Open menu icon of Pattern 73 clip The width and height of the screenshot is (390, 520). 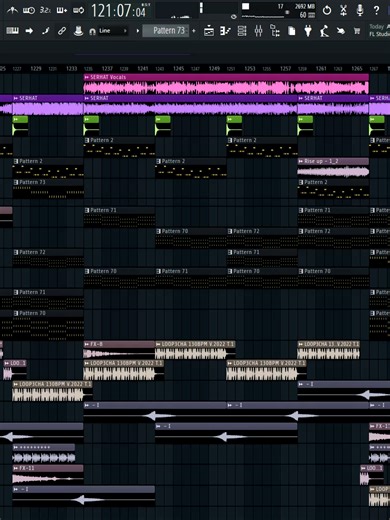[16, 182]
